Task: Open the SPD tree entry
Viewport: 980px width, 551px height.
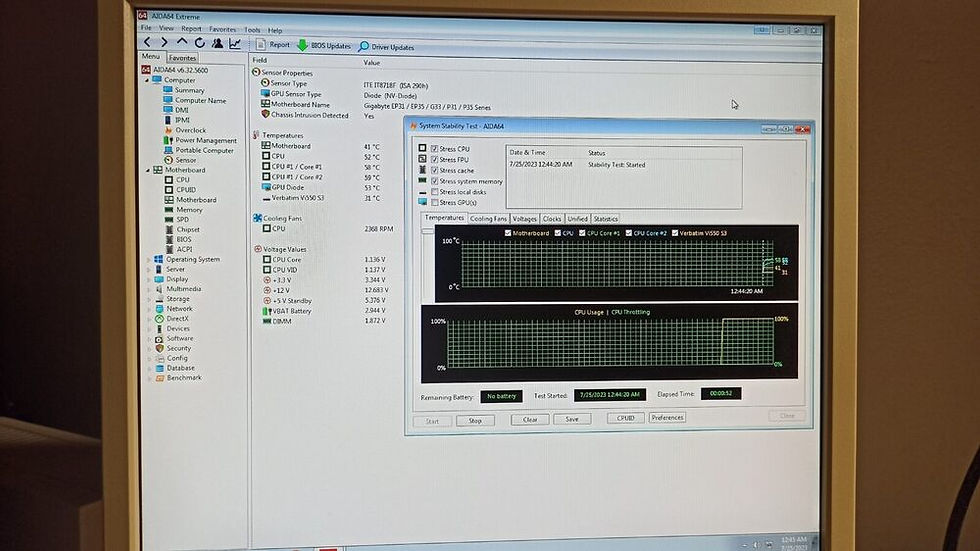Action: [182, 219]
